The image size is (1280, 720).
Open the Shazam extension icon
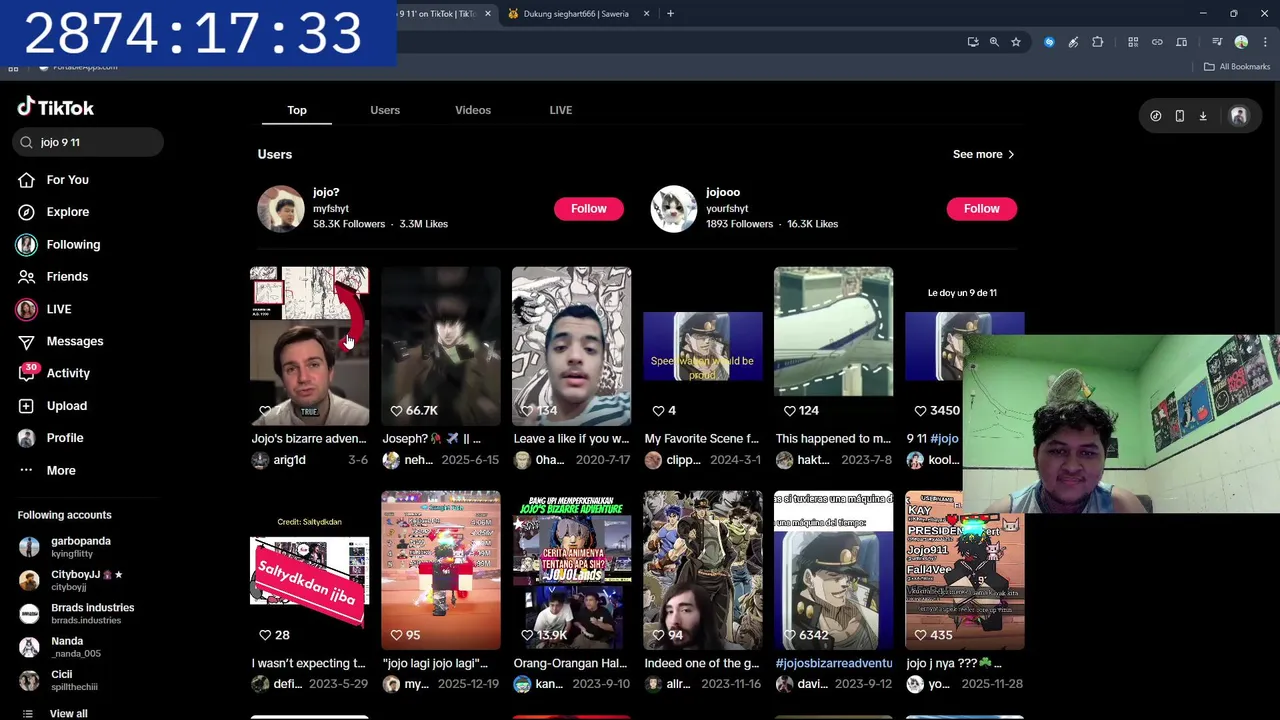1049,42
